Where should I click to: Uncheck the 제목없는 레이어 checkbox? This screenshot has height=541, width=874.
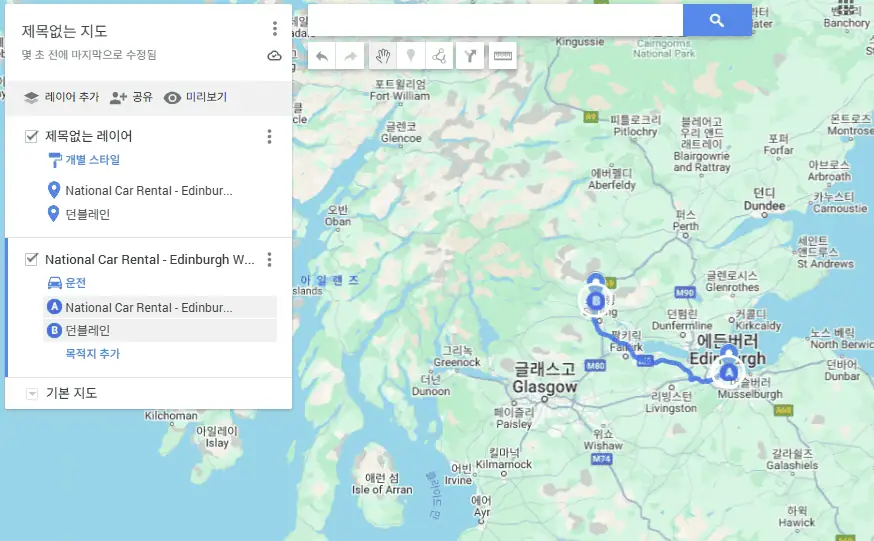pyautogui.click(x=31, y=137)
